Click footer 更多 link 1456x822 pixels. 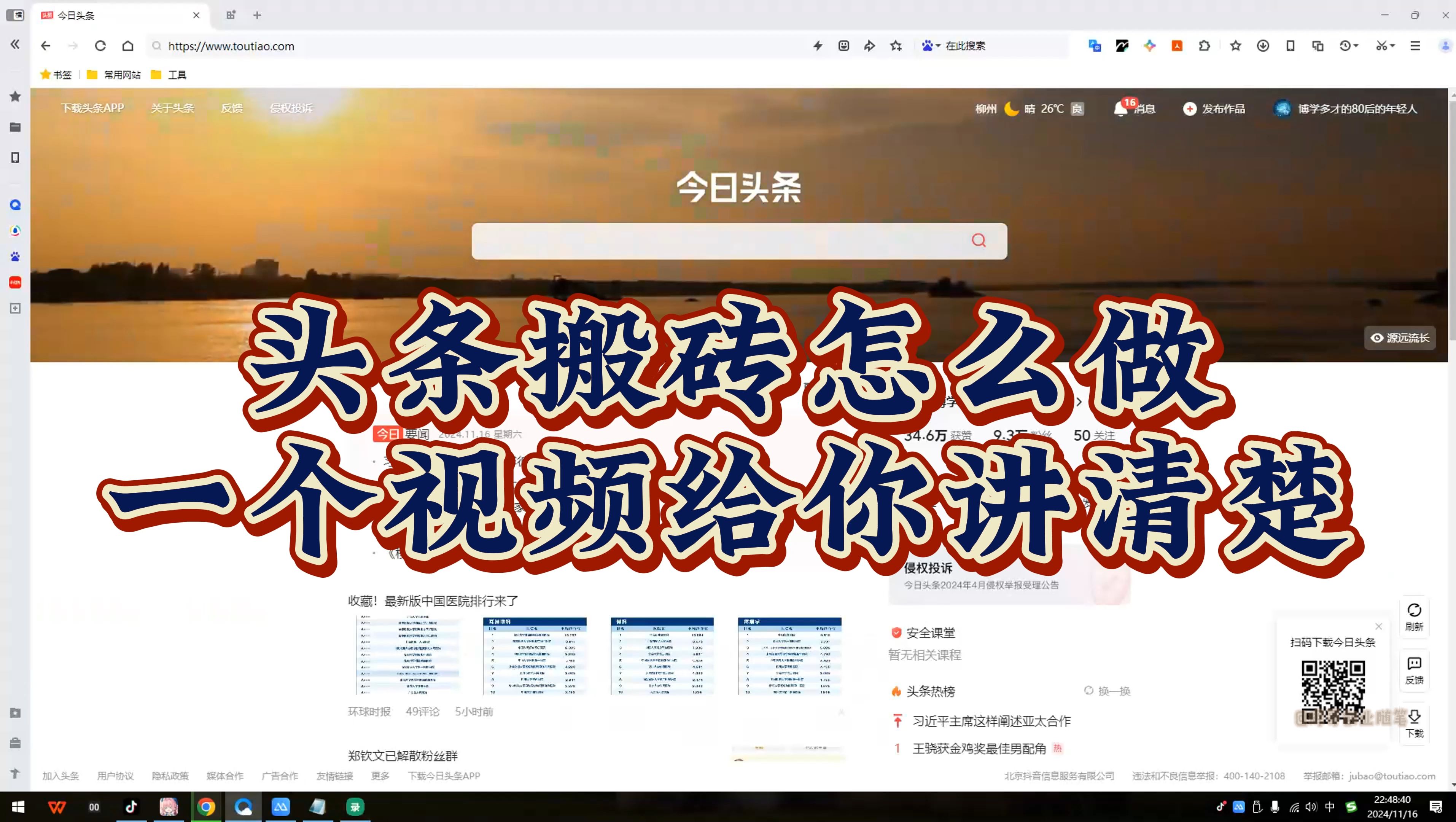380,776
